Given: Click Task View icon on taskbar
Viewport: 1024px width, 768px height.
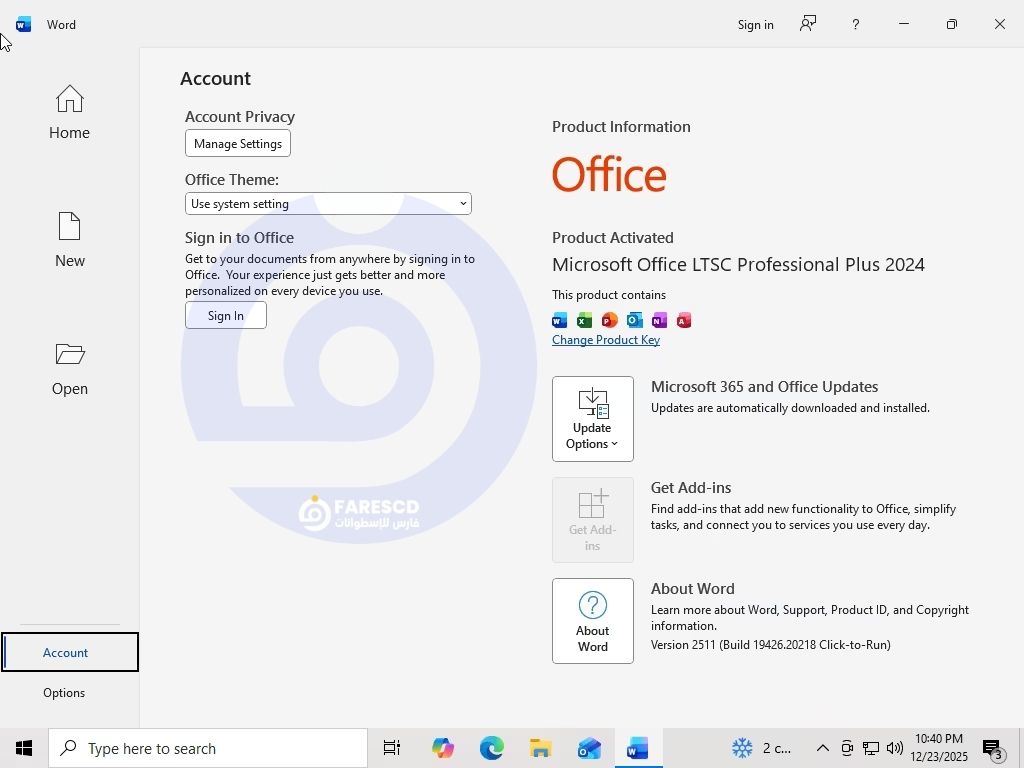Looking at the screenshot, I should point(392,748).
